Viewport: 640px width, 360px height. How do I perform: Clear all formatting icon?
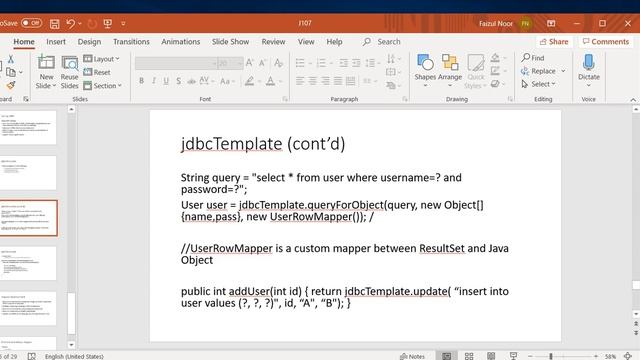tap(279, 63)
